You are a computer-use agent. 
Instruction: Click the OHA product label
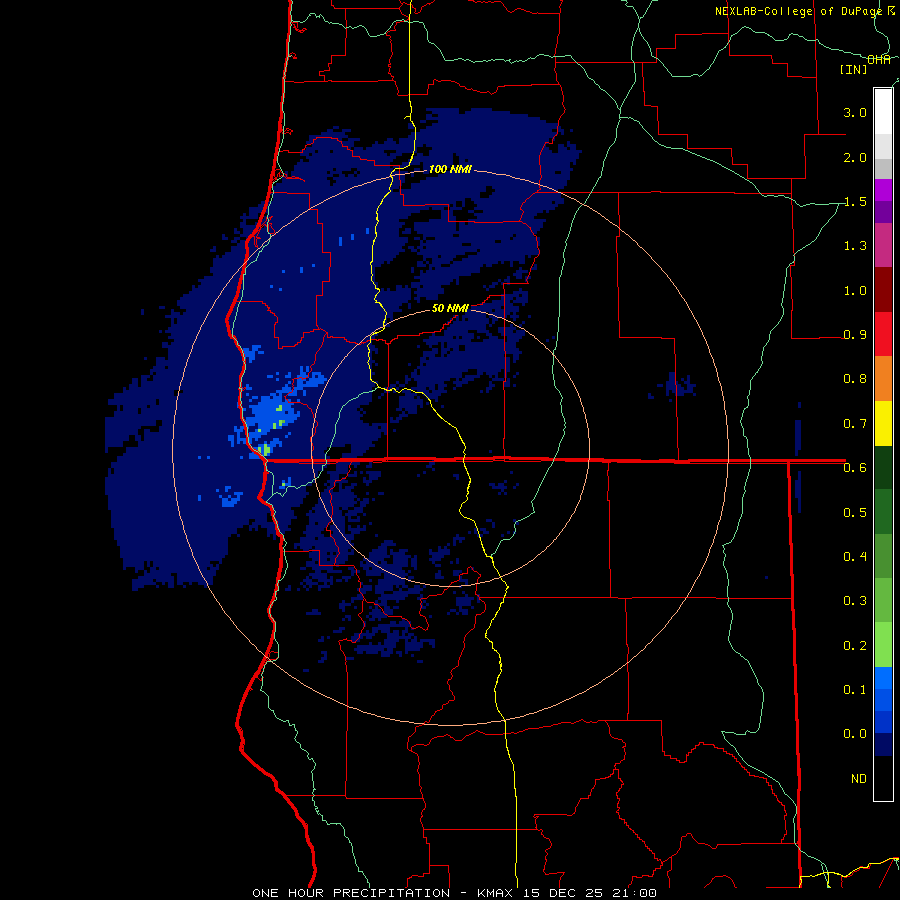click(879, 59)
